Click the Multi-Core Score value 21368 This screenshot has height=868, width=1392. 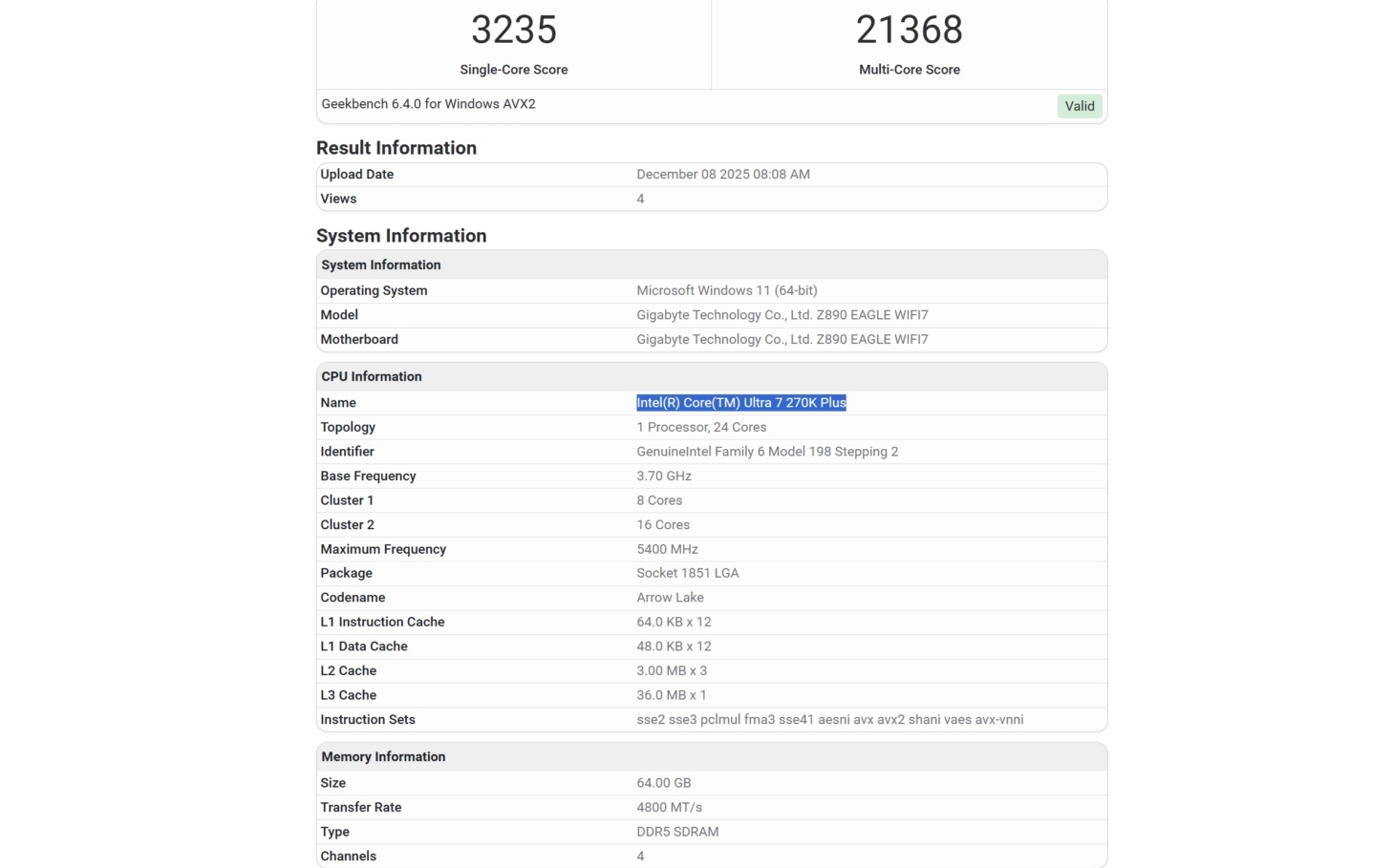click(909, 31)
